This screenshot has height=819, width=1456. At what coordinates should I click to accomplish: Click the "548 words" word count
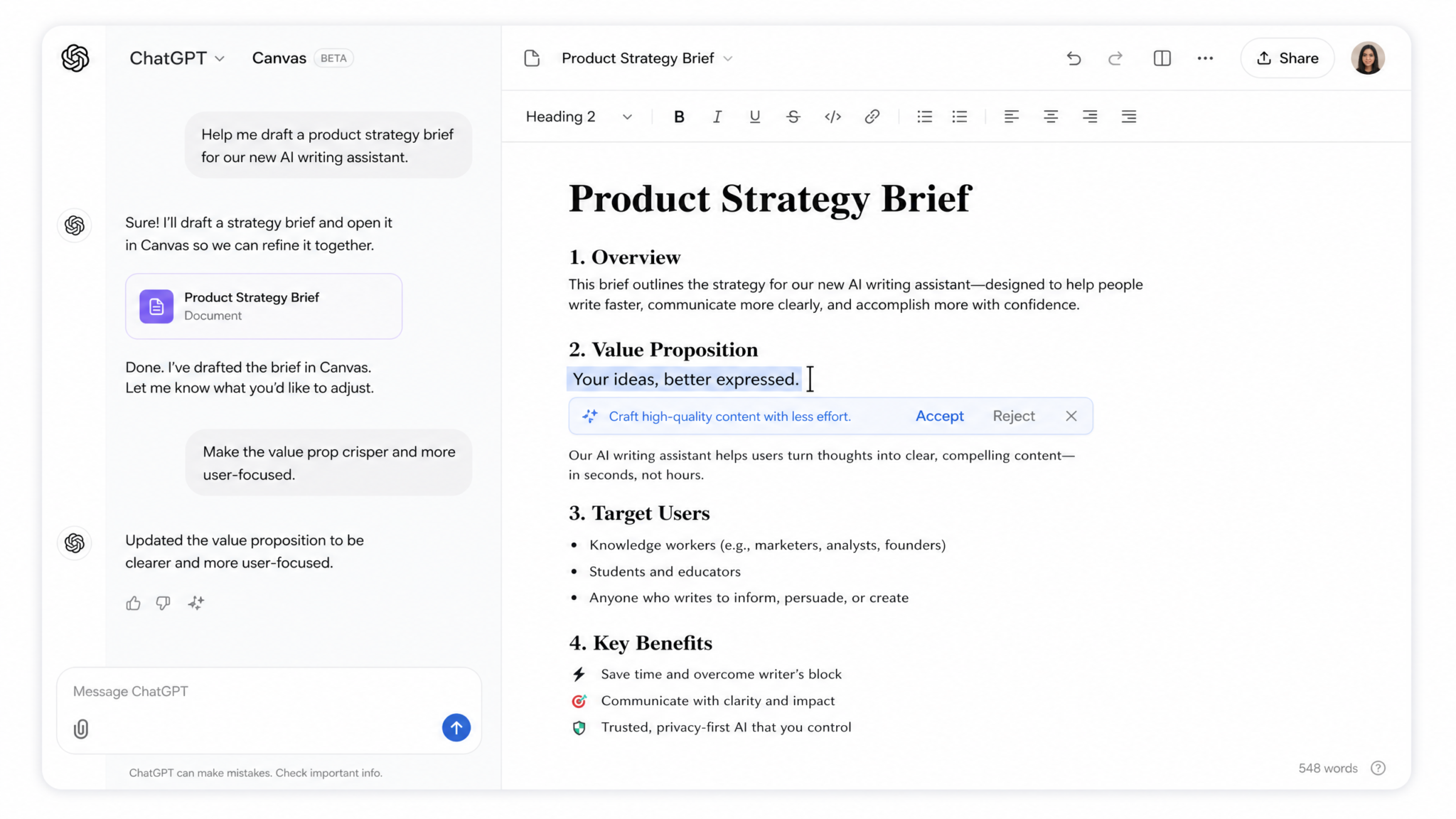pos(1327,769)
